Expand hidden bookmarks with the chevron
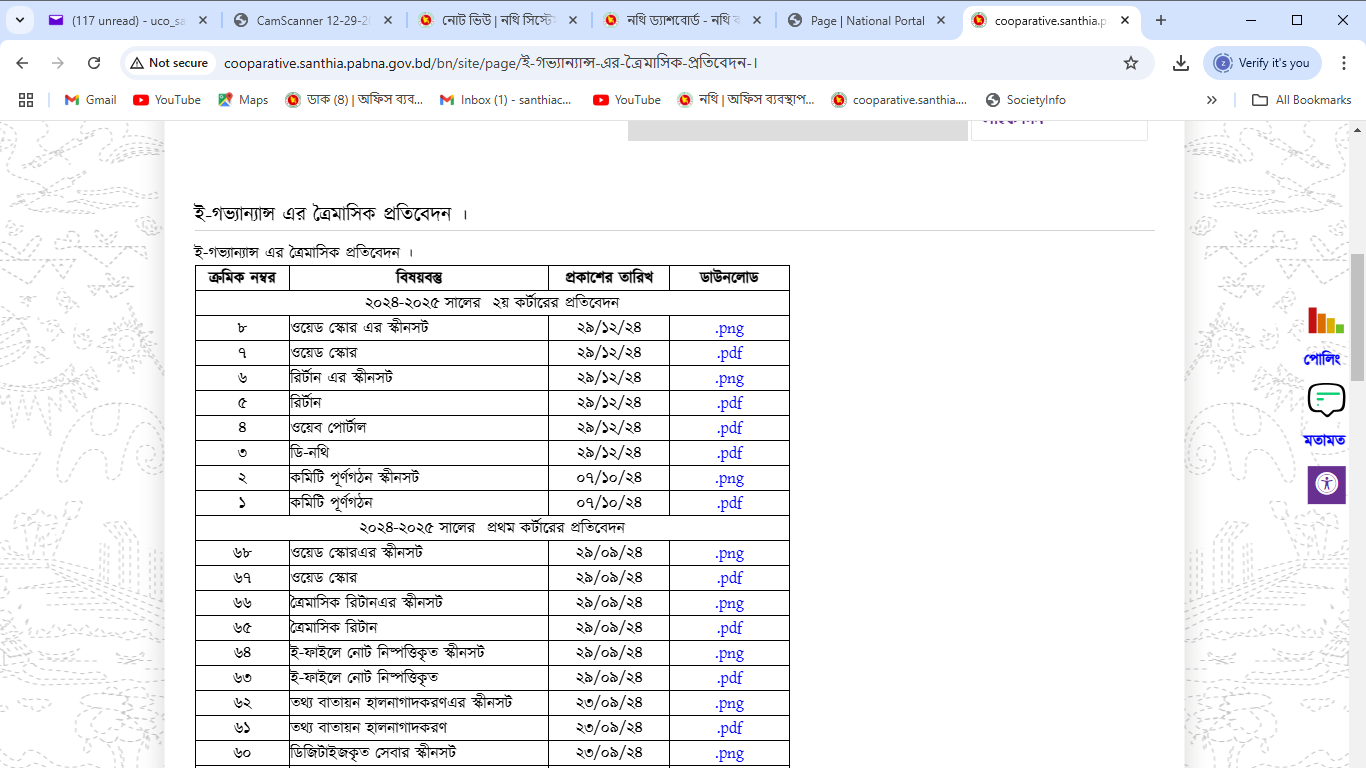 click(1212, 100)
